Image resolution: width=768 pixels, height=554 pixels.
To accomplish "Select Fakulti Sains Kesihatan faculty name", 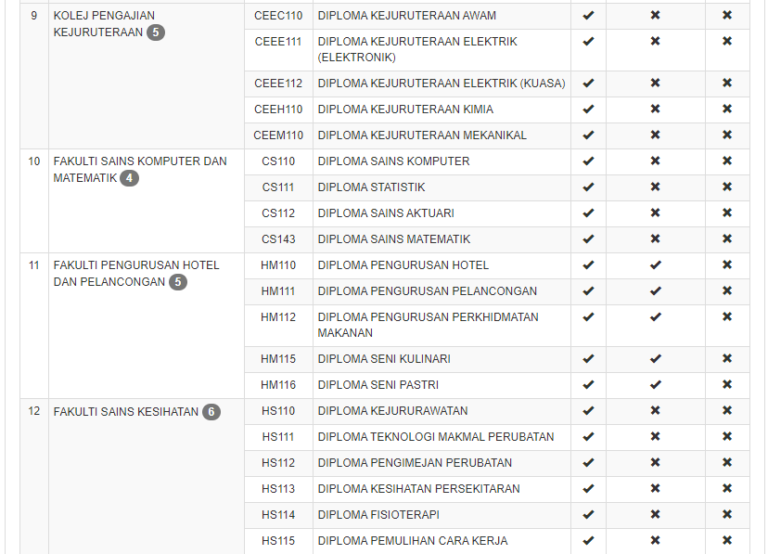I will click(x=126, y=411).
